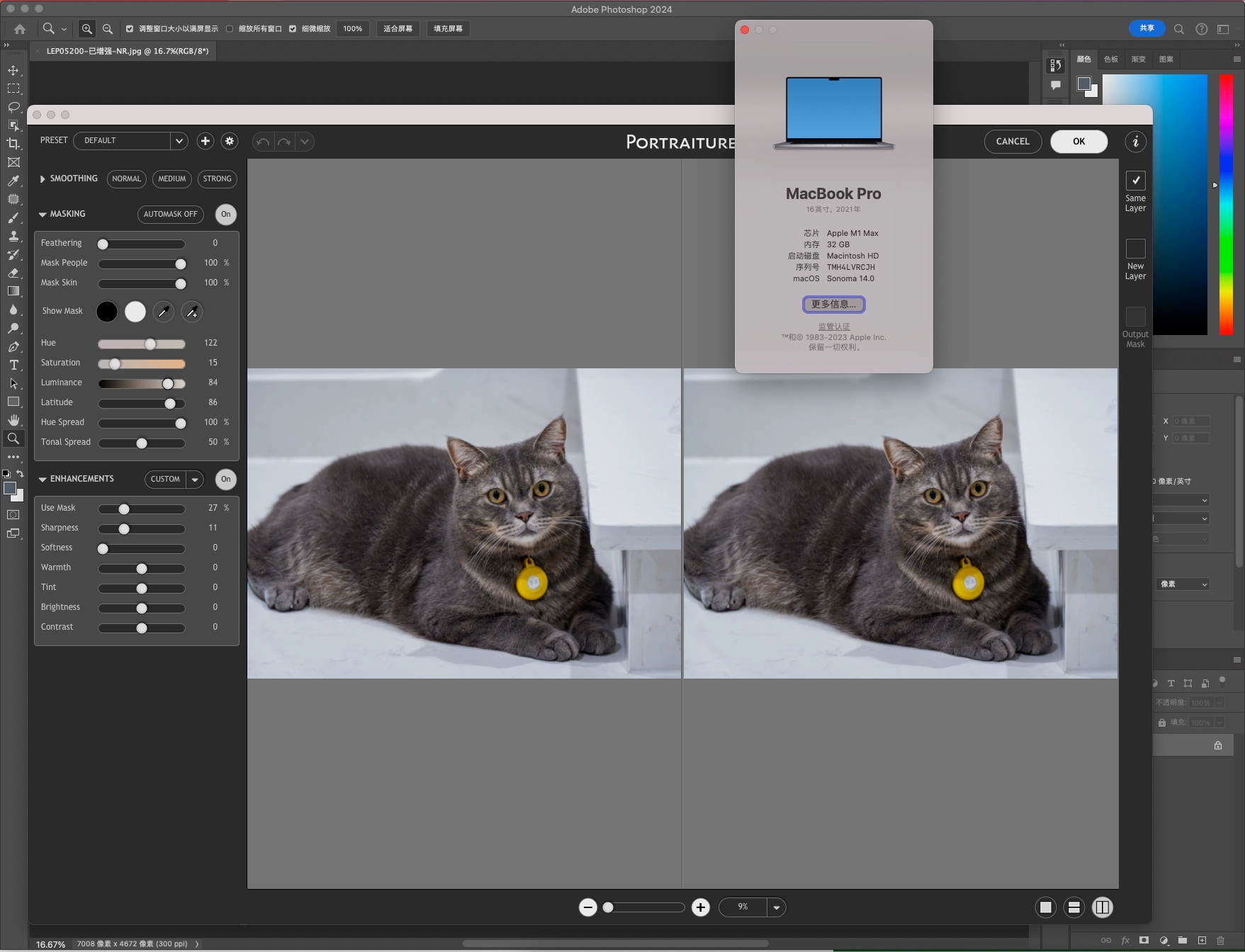
Task: Enable the Same Layer checkbox
Action: click(1135, 181)
